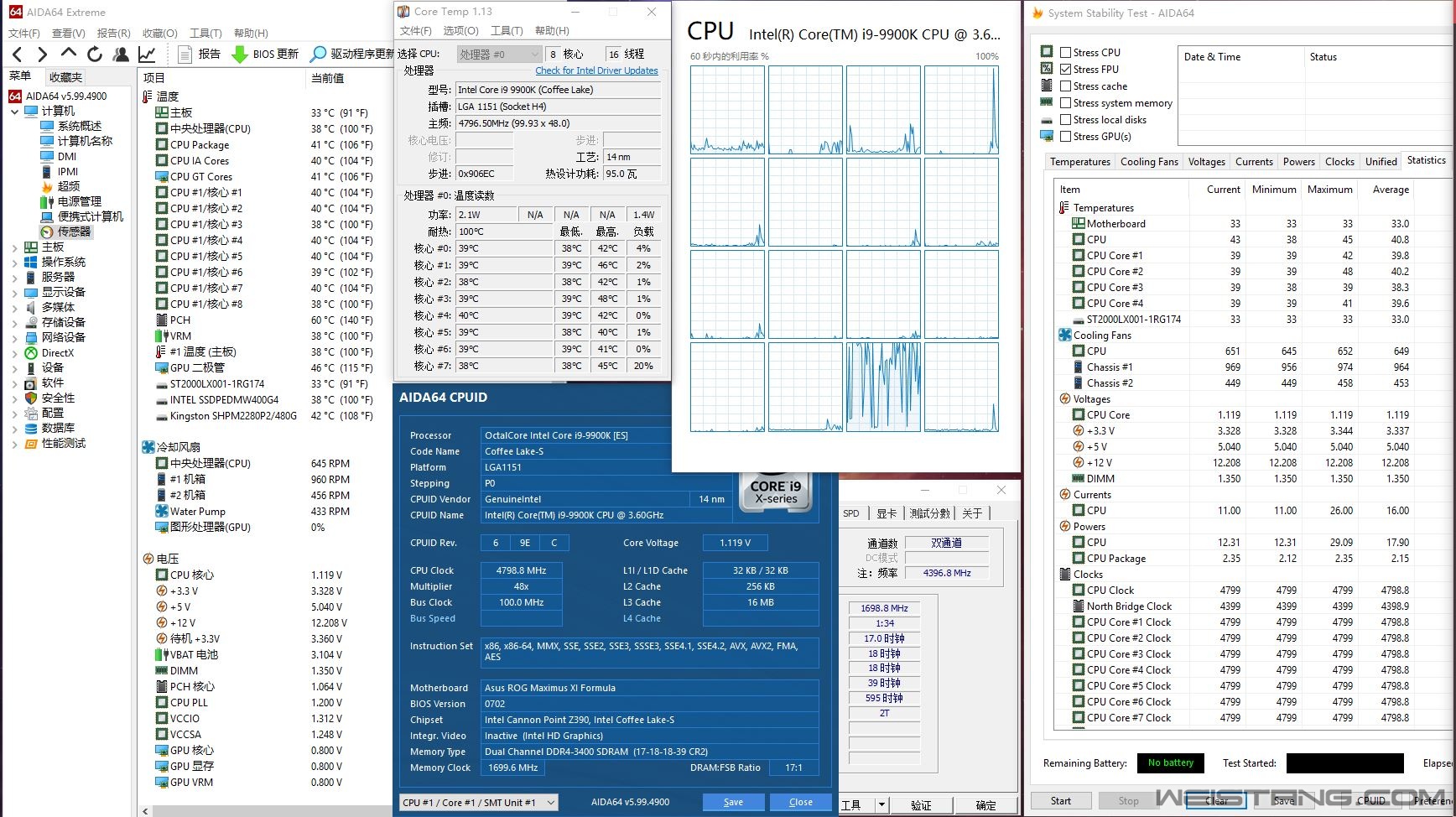Image resolution: width=1456 pixels, height=817 pixels.
Task: Switch to the Cooling Fans tab
Action: tap(1149, 162)
